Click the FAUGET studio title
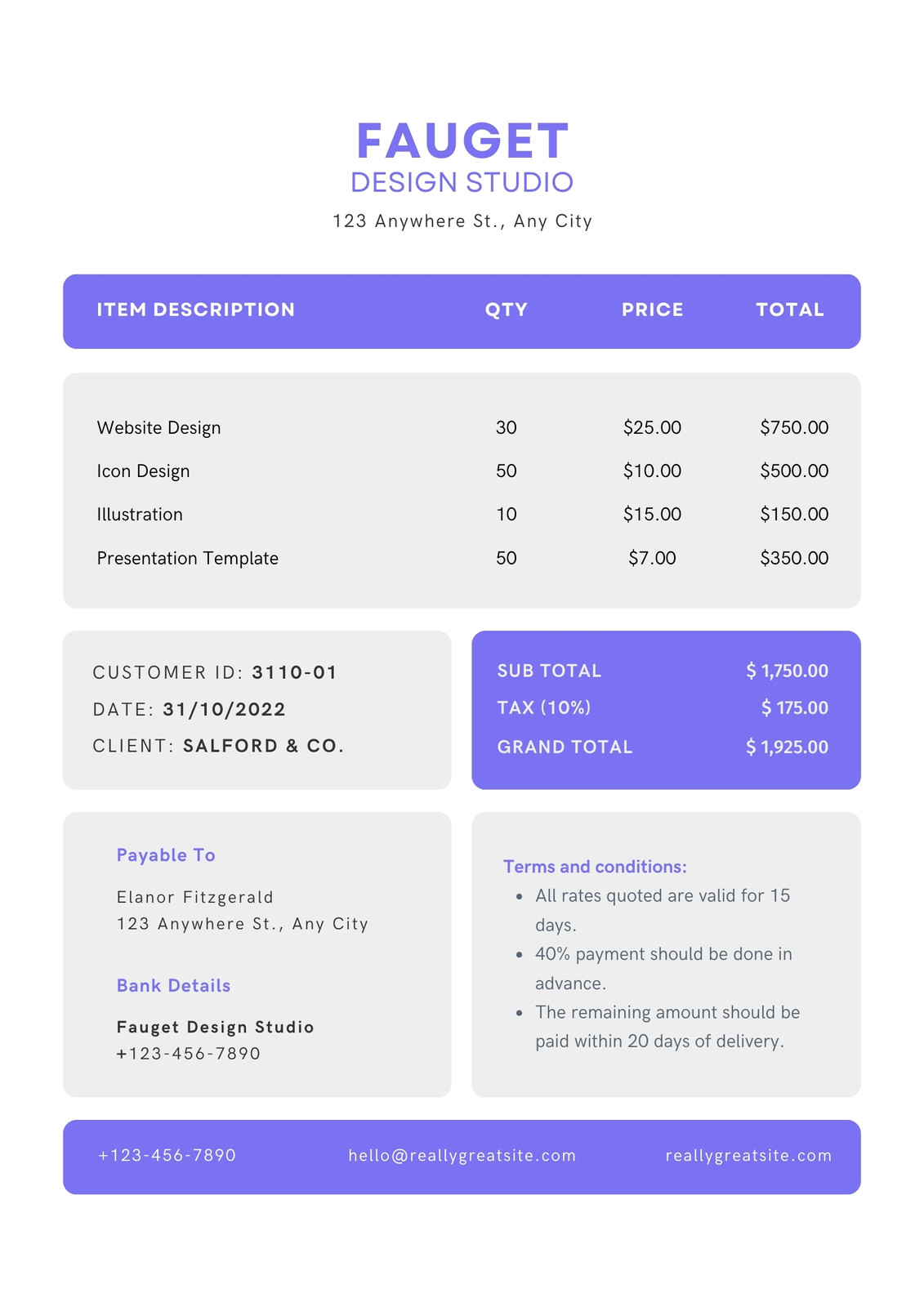 (x=462, y=141)
